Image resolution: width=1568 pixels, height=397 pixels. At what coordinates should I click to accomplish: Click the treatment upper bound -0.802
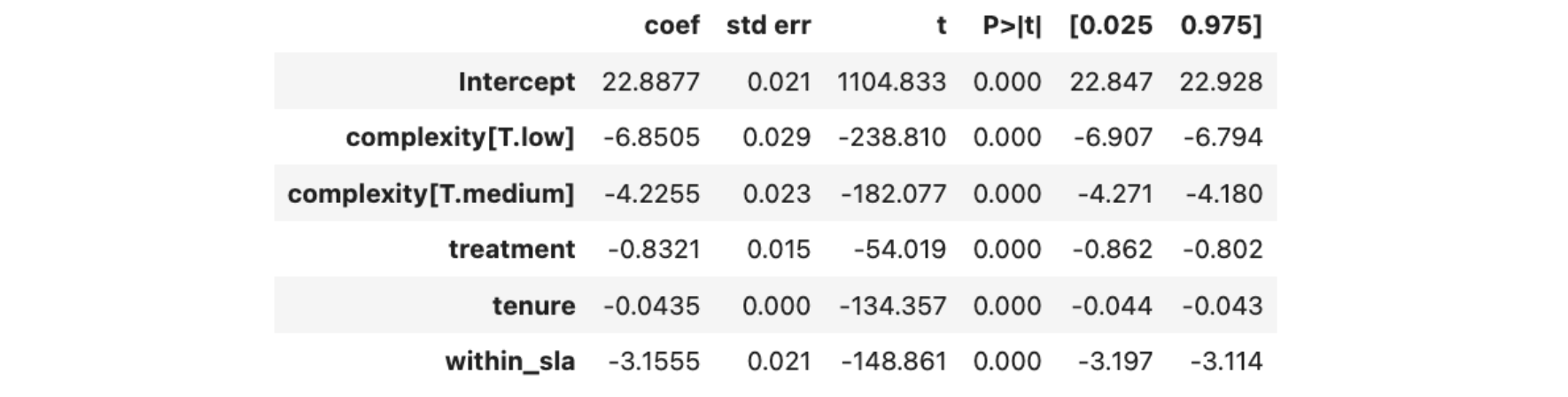pyautogui.click(x=1223, y=249)
